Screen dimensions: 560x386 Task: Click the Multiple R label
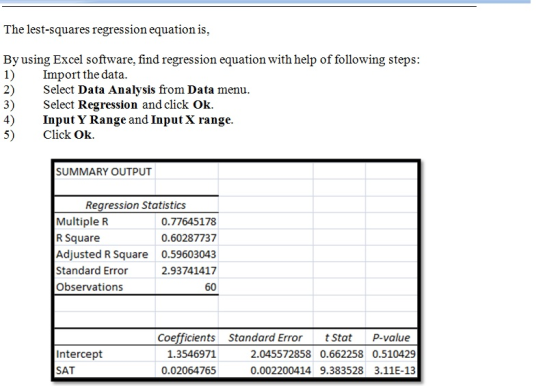(x=82, y=221)
